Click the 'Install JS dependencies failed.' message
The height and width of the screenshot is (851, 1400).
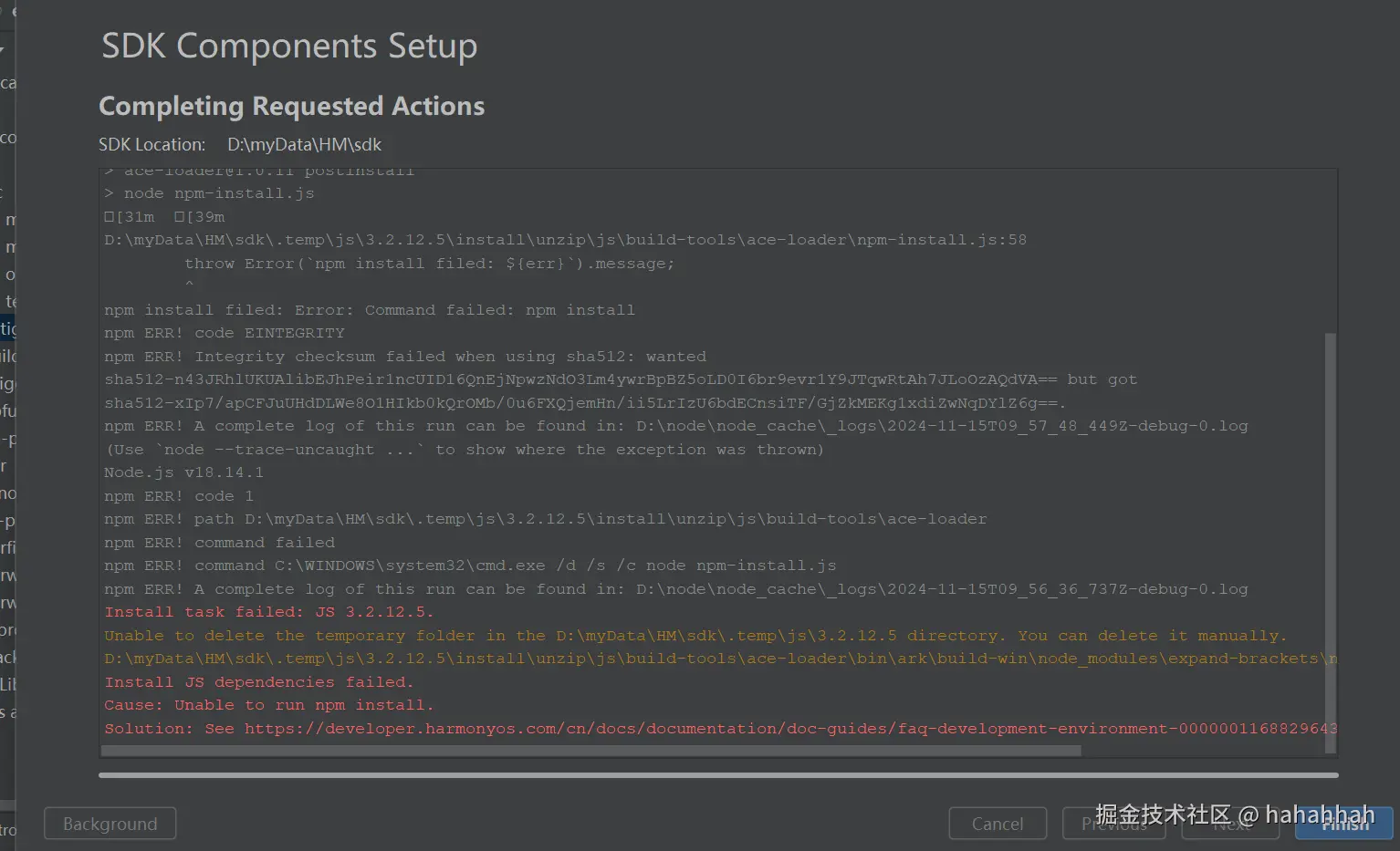pos(258,682)
